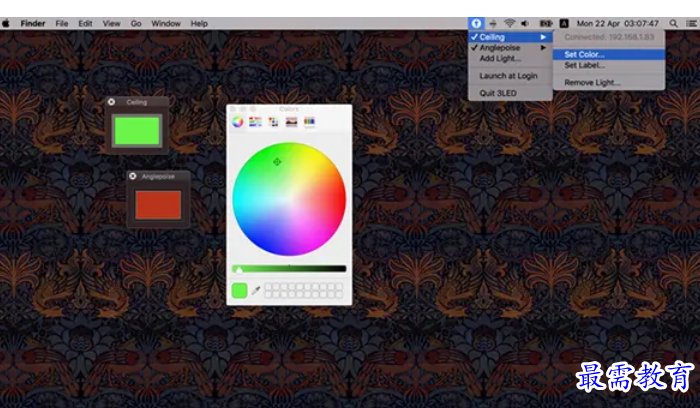Close the Ceiling light window
Screen dimensions: 700x408
click(111, 102)
